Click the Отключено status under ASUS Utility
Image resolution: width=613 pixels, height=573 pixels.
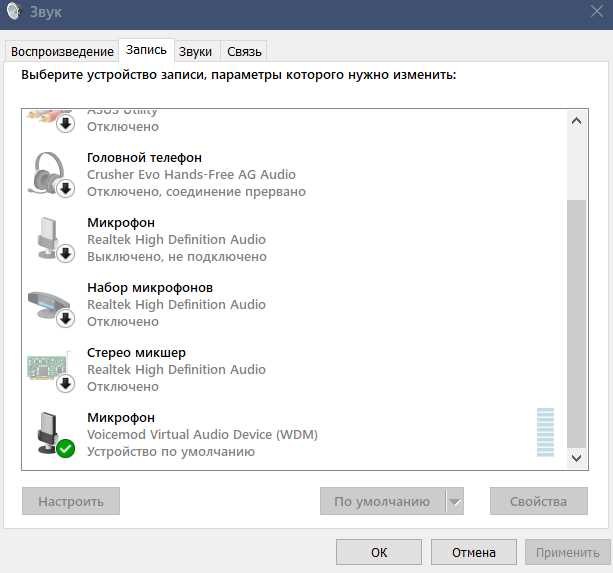(x=123, y=127)
